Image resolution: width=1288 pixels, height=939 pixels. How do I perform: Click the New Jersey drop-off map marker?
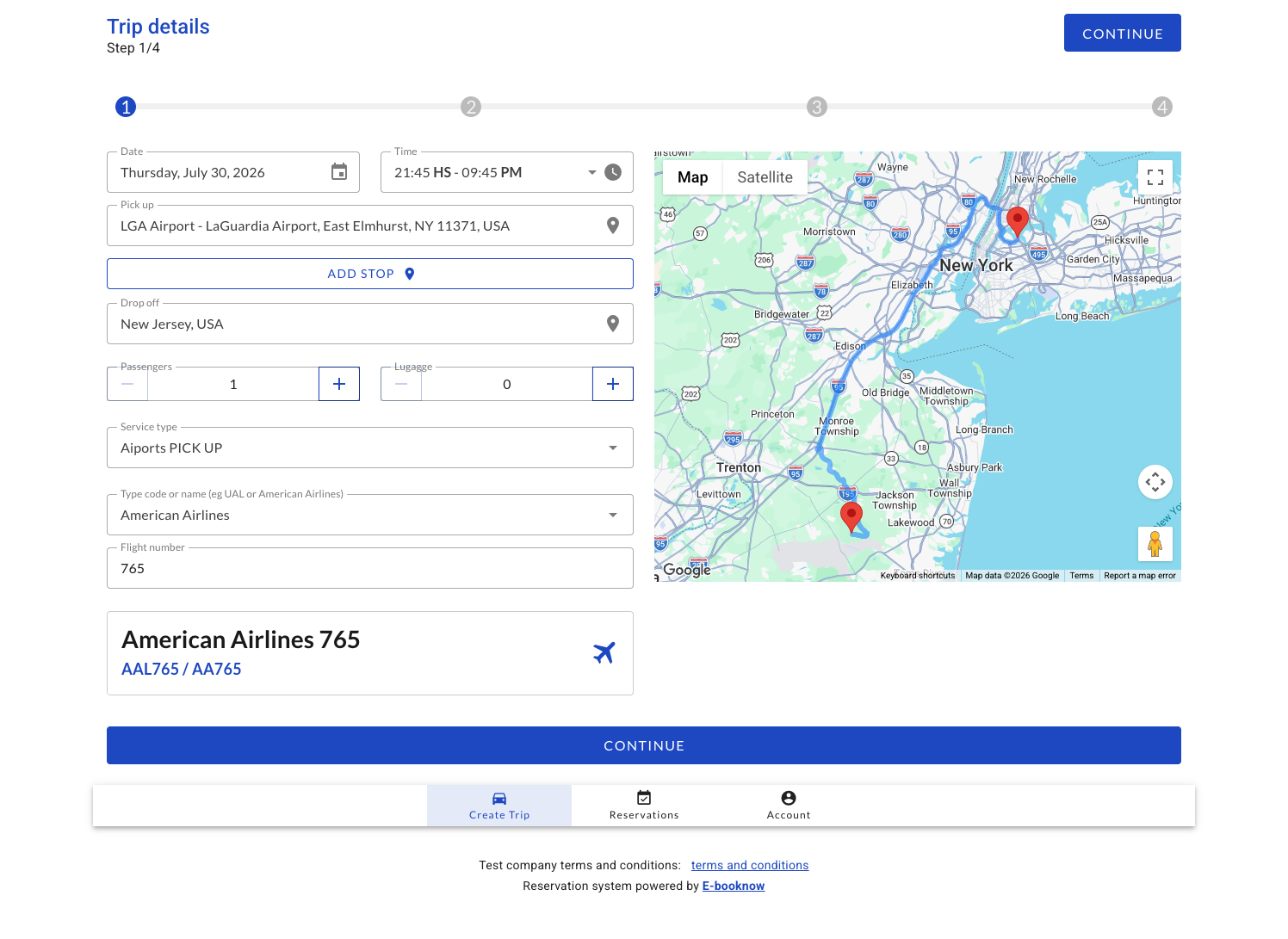point(851,517)
